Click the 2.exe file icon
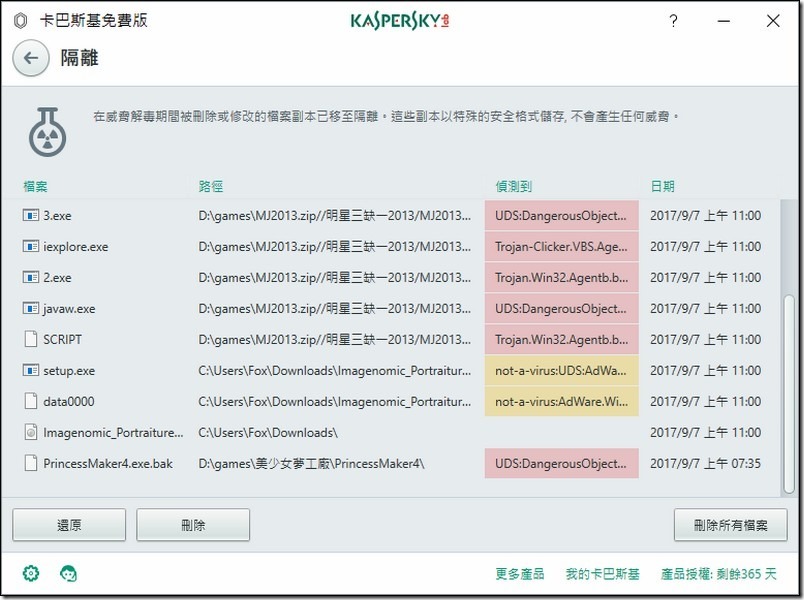The height and width of the screenshot is (600, 804). pos(31,277)
